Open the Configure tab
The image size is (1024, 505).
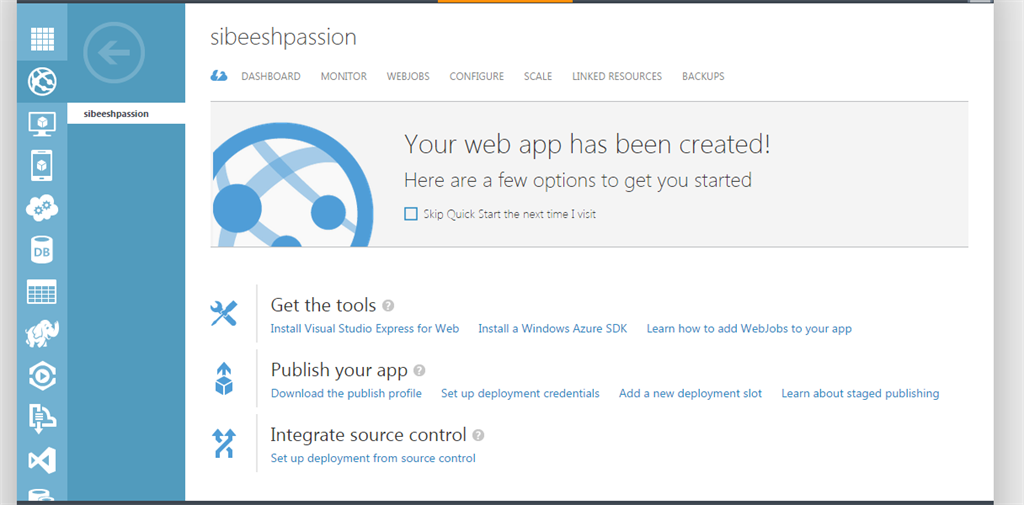click(476, 76)
